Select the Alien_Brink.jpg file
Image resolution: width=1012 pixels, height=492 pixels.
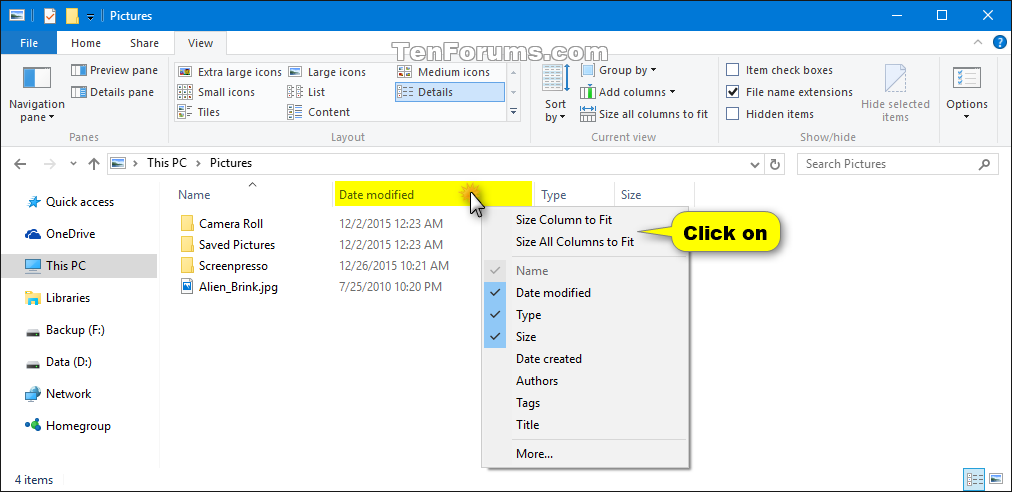tap(229, 287)
